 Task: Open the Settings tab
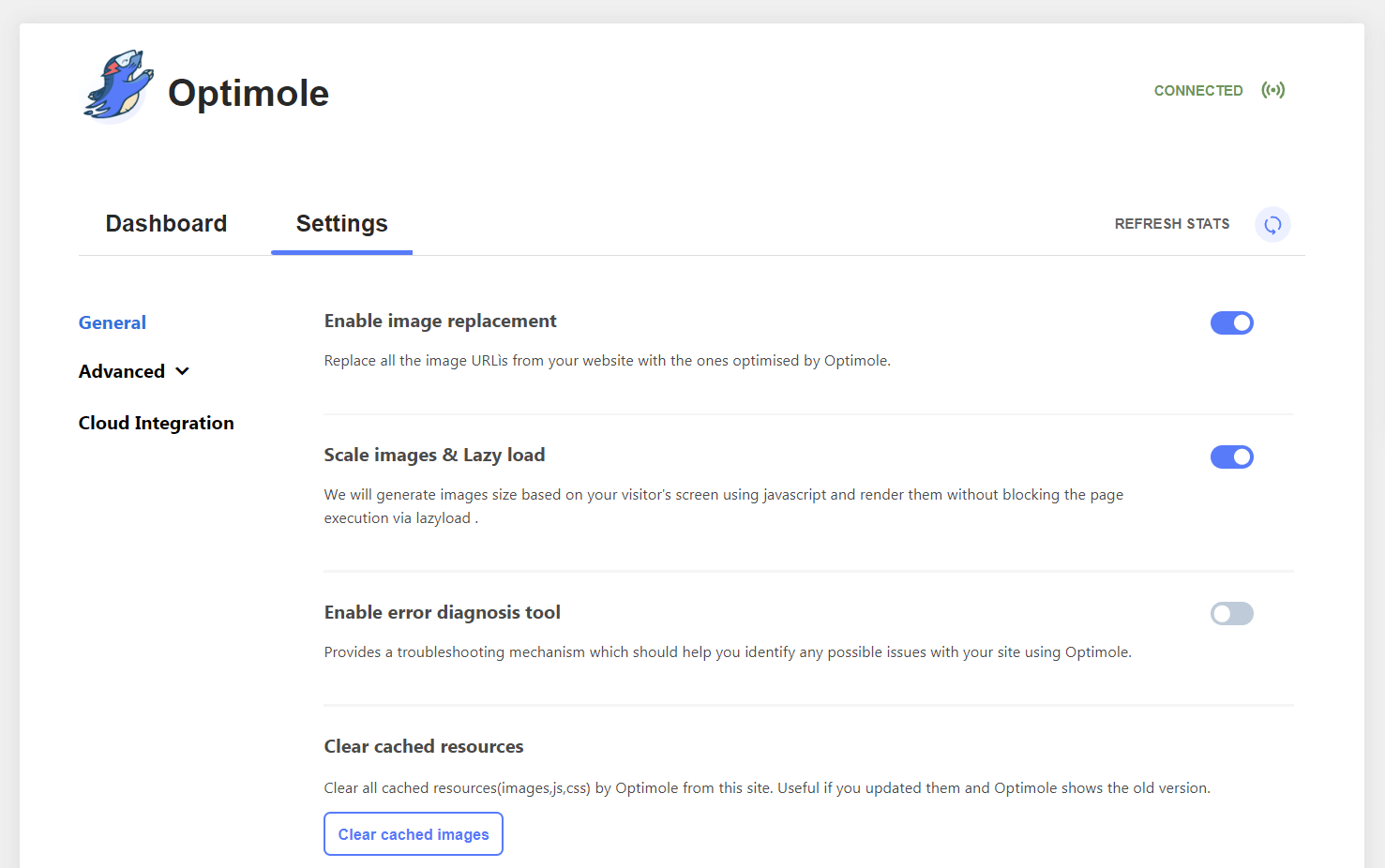tap(341, 223)
